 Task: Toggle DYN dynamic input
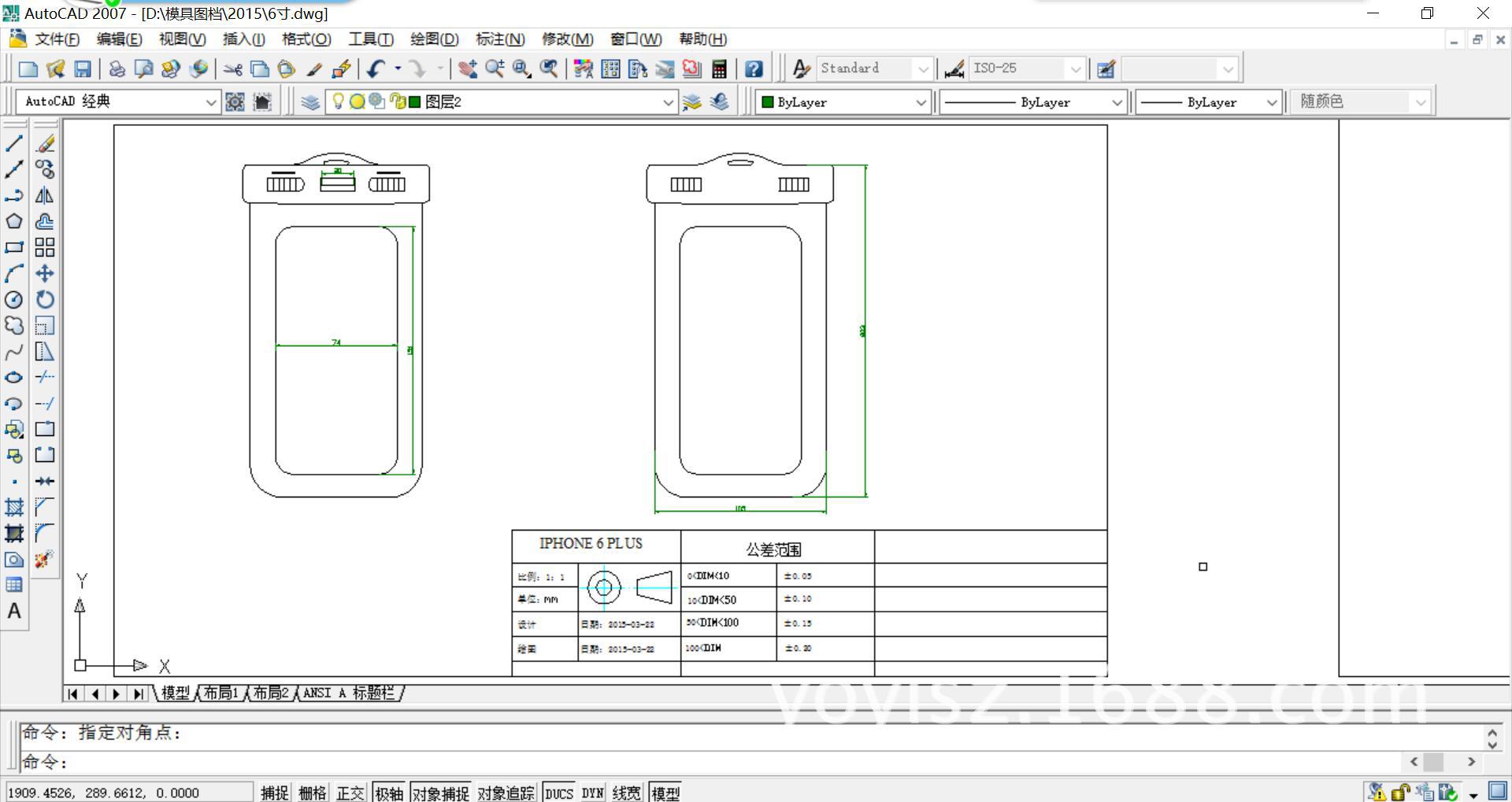pos(593,793)
